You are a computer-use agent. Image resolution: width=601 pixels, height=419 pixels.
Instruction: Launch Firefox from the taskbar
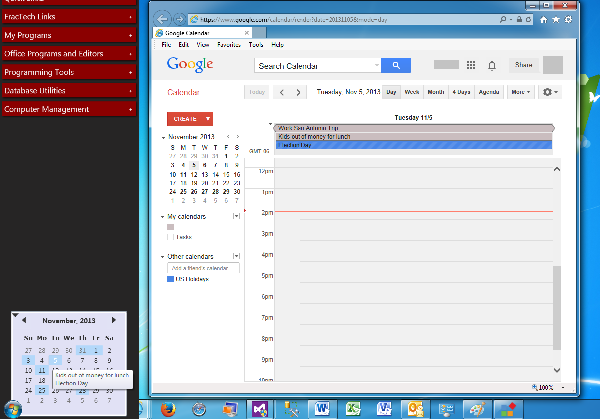[168, 409]
